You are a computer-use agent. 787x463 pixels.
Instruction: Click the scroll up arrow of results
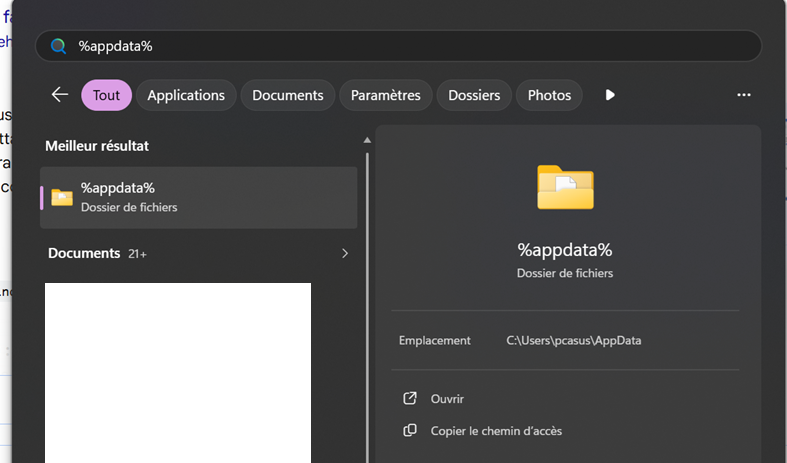(x=367, y=140)
